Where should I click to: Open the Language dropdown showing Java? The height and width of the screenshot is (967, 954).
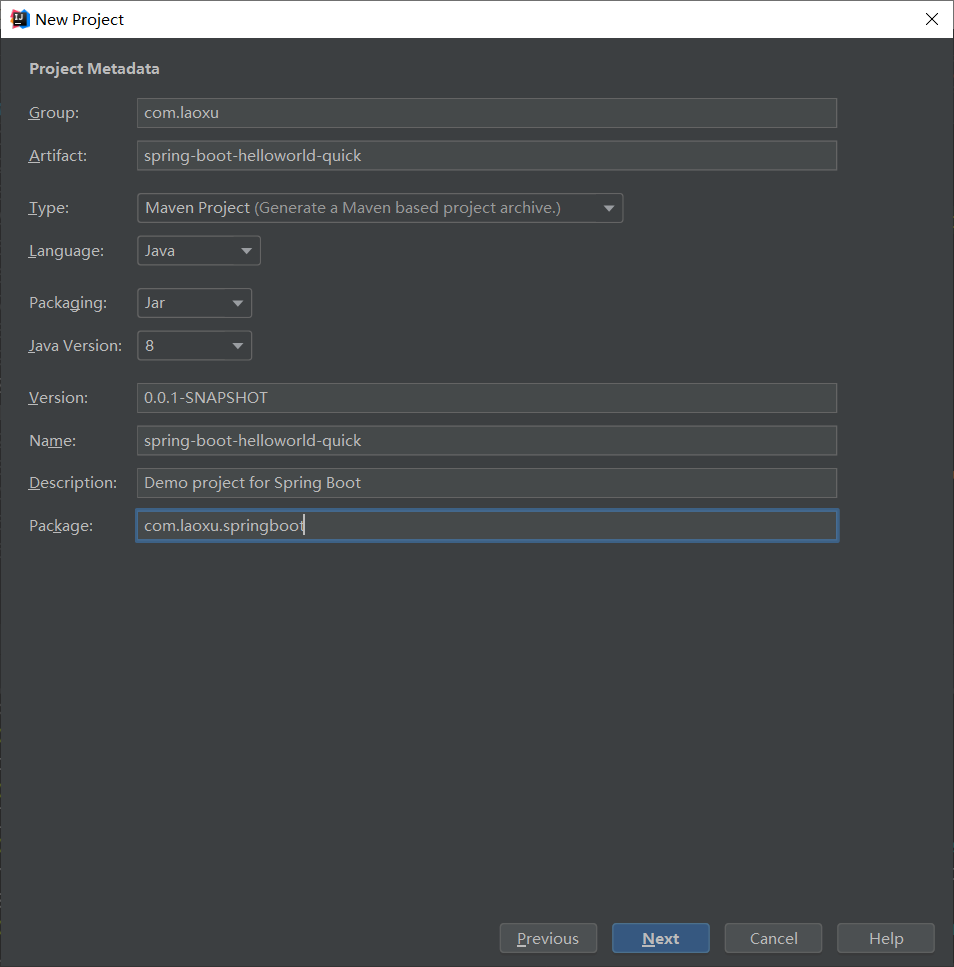tap(199, 250)
